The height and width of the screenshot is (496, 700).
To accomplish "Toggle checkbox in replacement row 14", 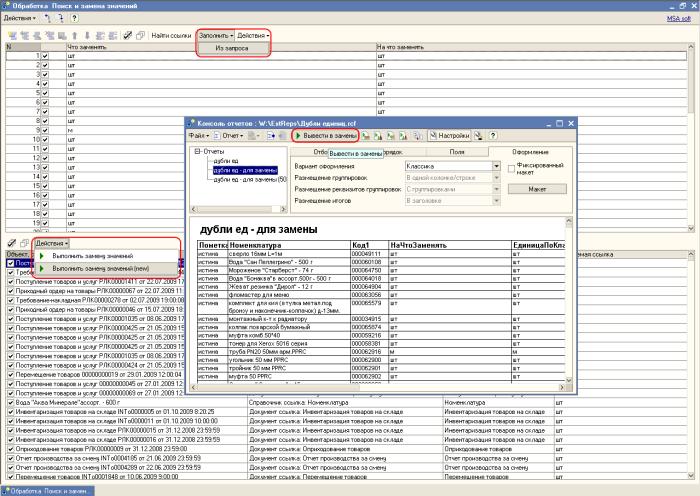I will point(45,177).
